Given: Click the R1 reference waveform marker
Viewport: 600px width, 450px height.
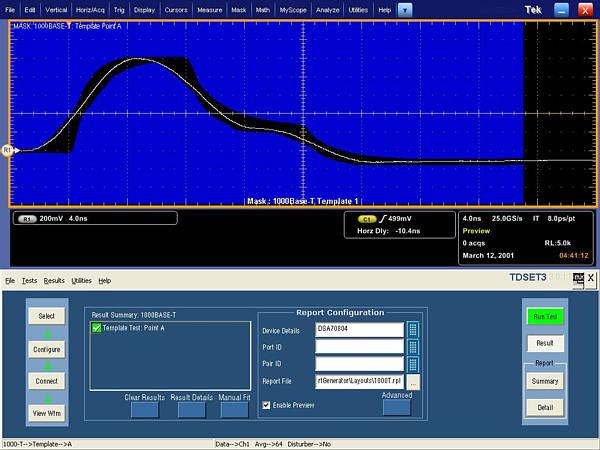Looking at the screenshot, I should click(x=7, y=150).
